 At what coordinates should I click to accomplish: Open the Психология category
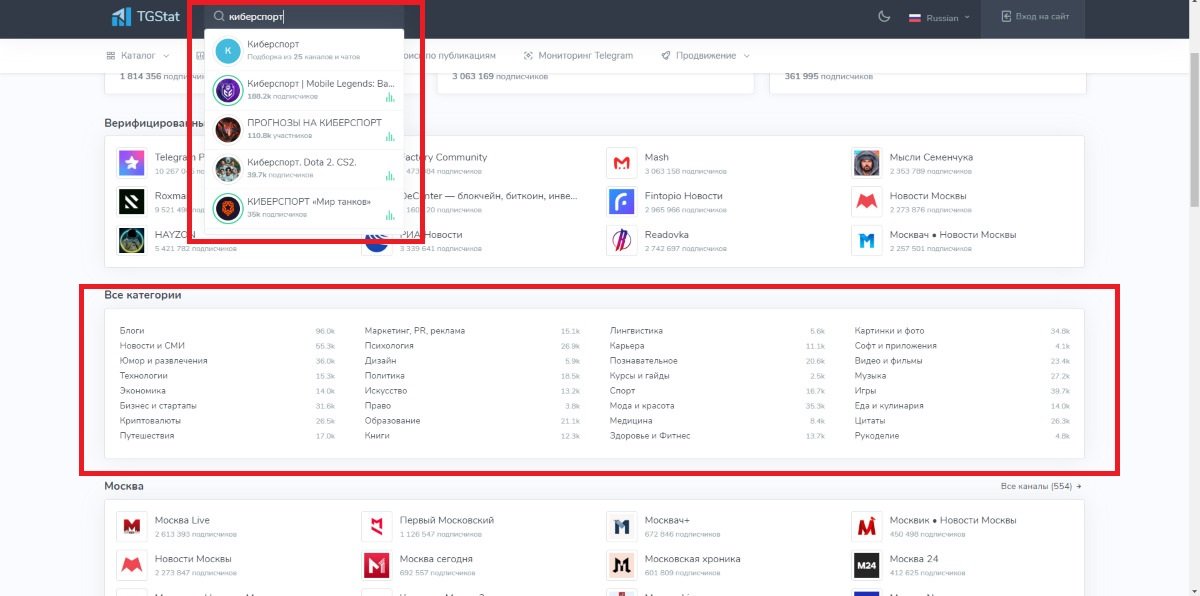point(389,346)
